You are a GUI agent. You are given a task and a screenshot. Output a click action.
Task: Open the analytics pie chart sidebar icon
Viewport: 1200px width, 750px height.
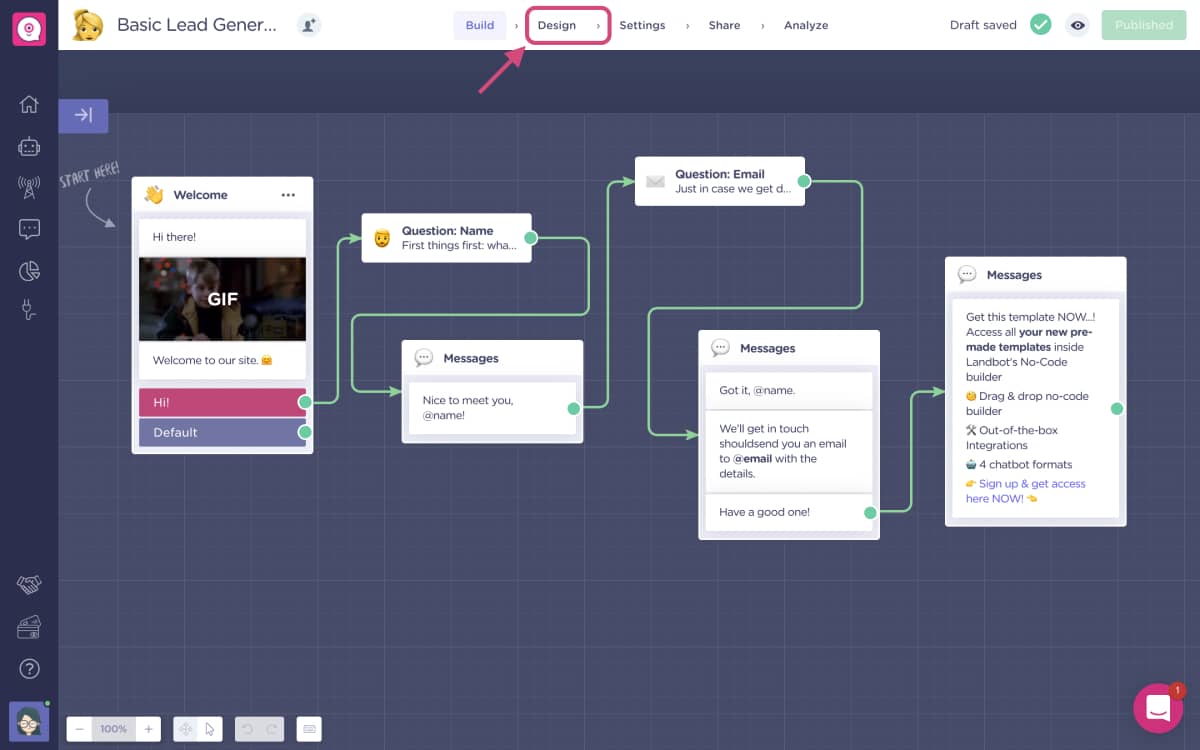29,270
